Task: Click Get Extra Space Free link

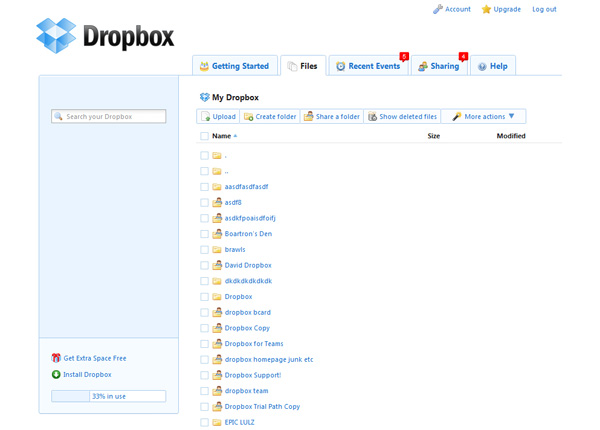Action: coord(95,358)
